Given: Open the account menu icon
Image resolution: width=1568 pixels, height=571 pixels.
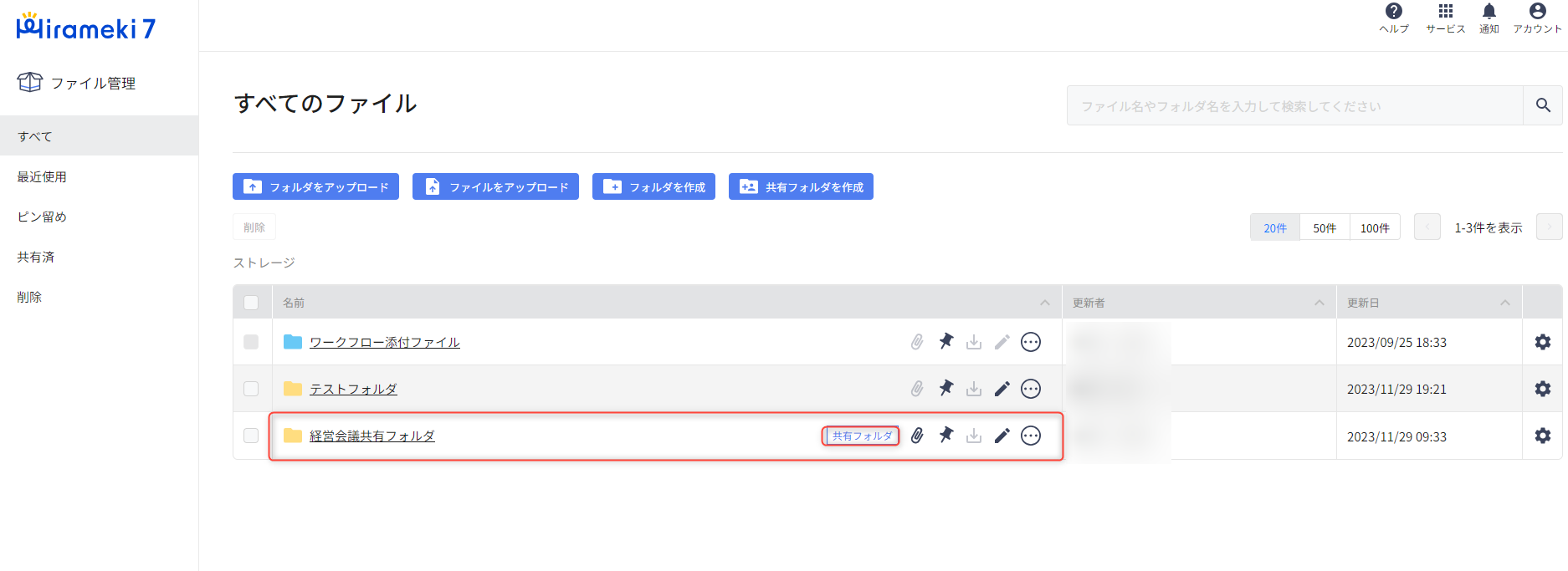Looking at the screenshot, I should (1537, 12).
